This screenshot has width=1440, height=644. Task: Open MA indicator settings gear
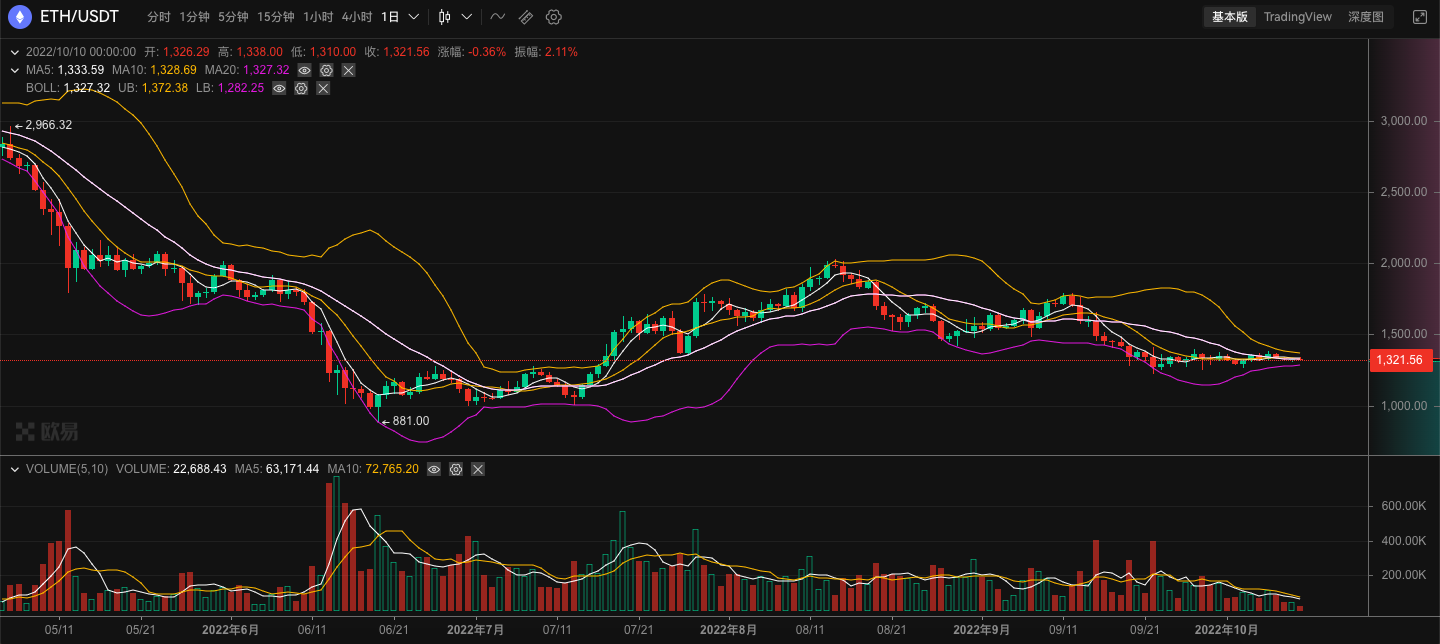(326, 70)
